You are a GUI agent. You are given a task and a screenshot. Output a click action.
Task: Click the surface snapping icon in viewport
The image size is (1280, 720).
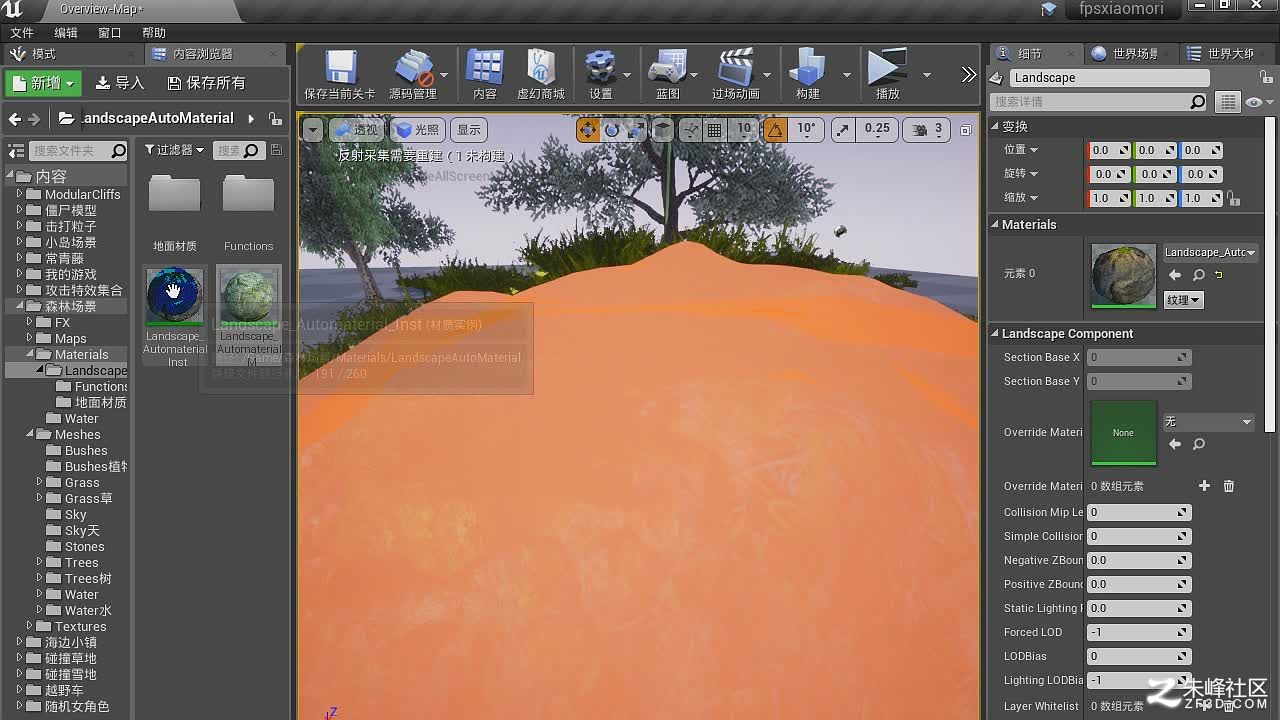click(690, 130)
